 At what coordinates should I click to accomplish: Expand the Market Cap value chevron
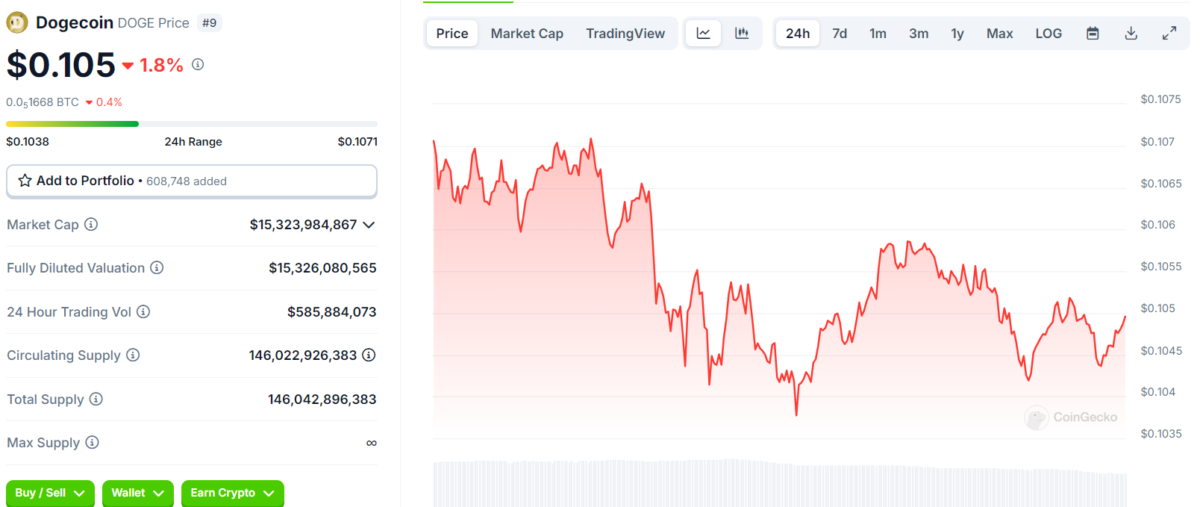369,225
